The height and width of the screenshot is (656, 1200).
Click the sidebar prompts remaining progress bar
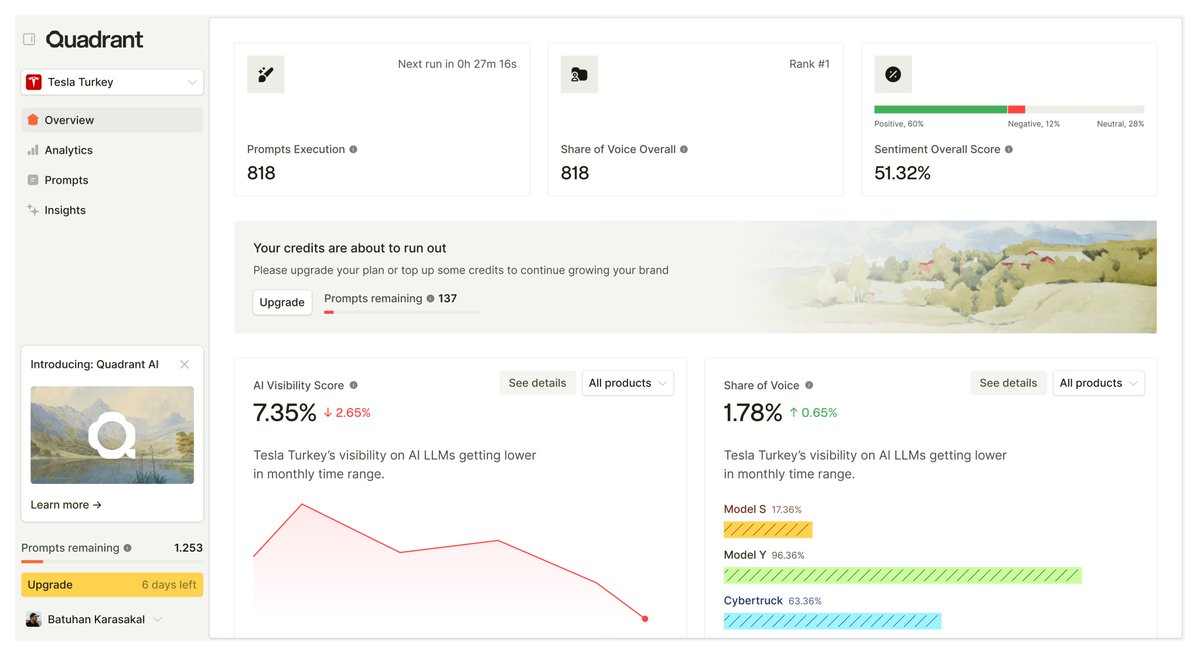pyautogui.click(x=112, y=562)
